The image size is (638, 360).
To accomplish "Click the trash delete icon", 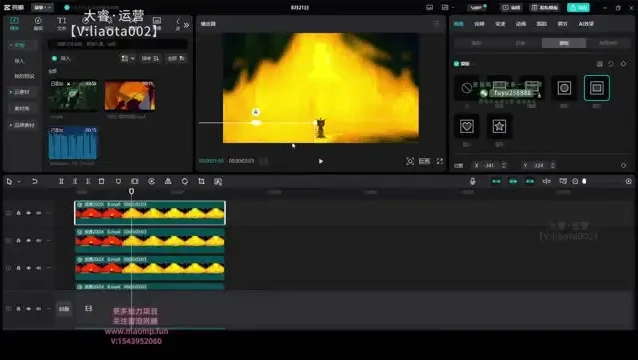I will 102,181.
